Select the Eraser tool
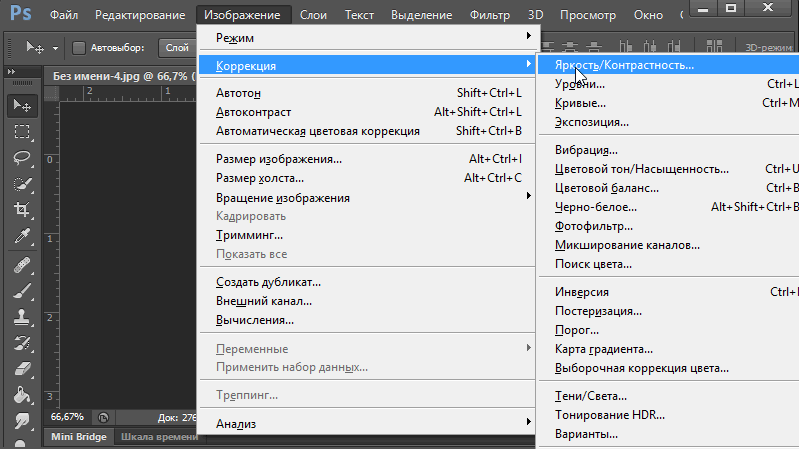799x449 pixels. pos(21,369)
